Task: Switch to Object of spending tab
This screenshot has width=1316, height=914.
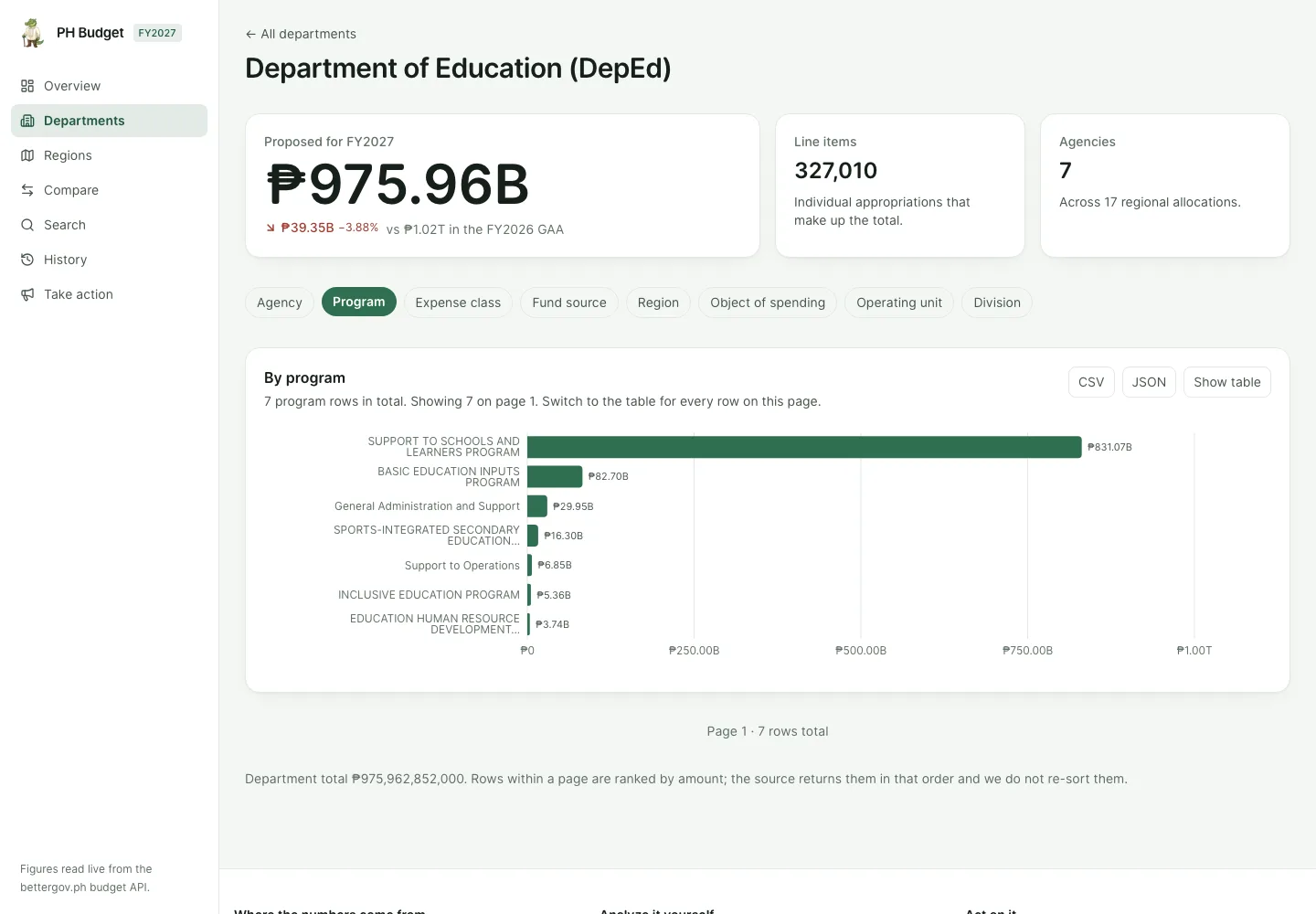Action: point(768,303)
